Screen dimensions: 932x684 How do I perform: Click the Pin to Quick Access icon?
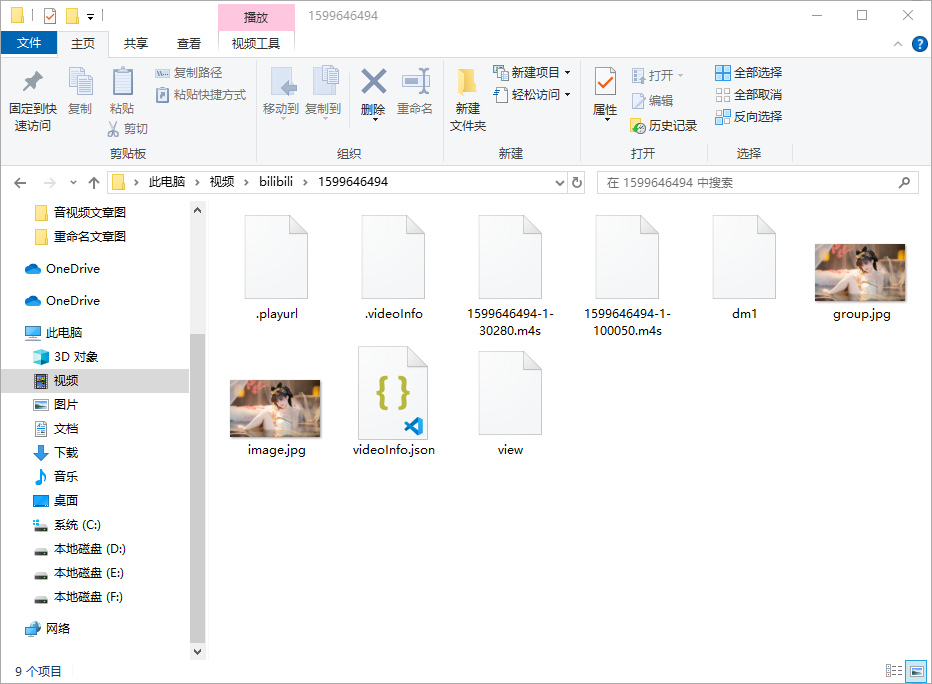coord(33,82)
